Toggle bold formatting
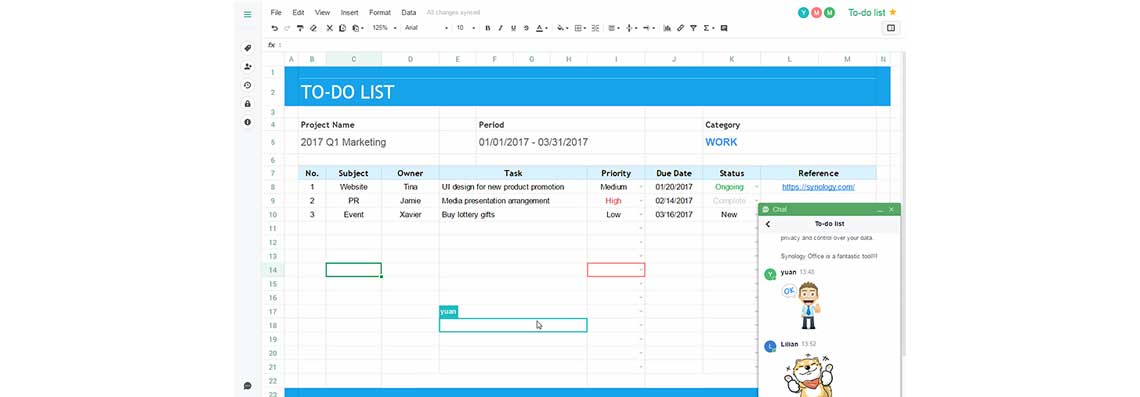Screen dimensions: 1140x397 coord(488,28)
